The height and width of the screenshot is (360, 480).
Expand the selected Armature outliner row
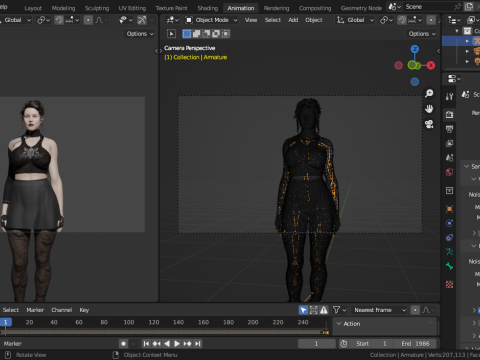pyautogui.click(x=467, y=41)
